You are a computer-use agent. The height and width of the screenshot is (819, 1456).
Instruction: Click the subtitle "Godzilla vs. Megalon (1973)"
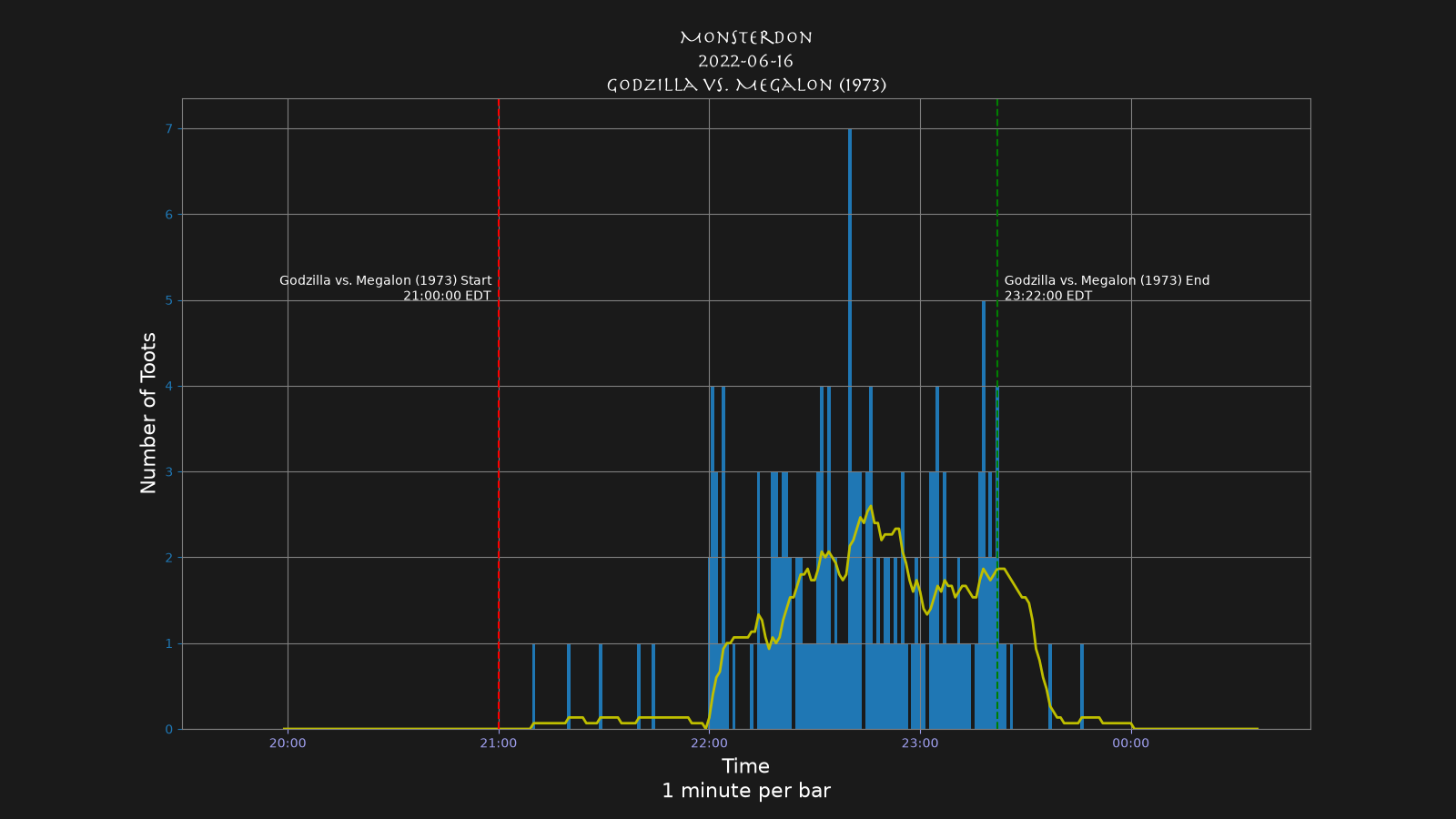point(746,86)
